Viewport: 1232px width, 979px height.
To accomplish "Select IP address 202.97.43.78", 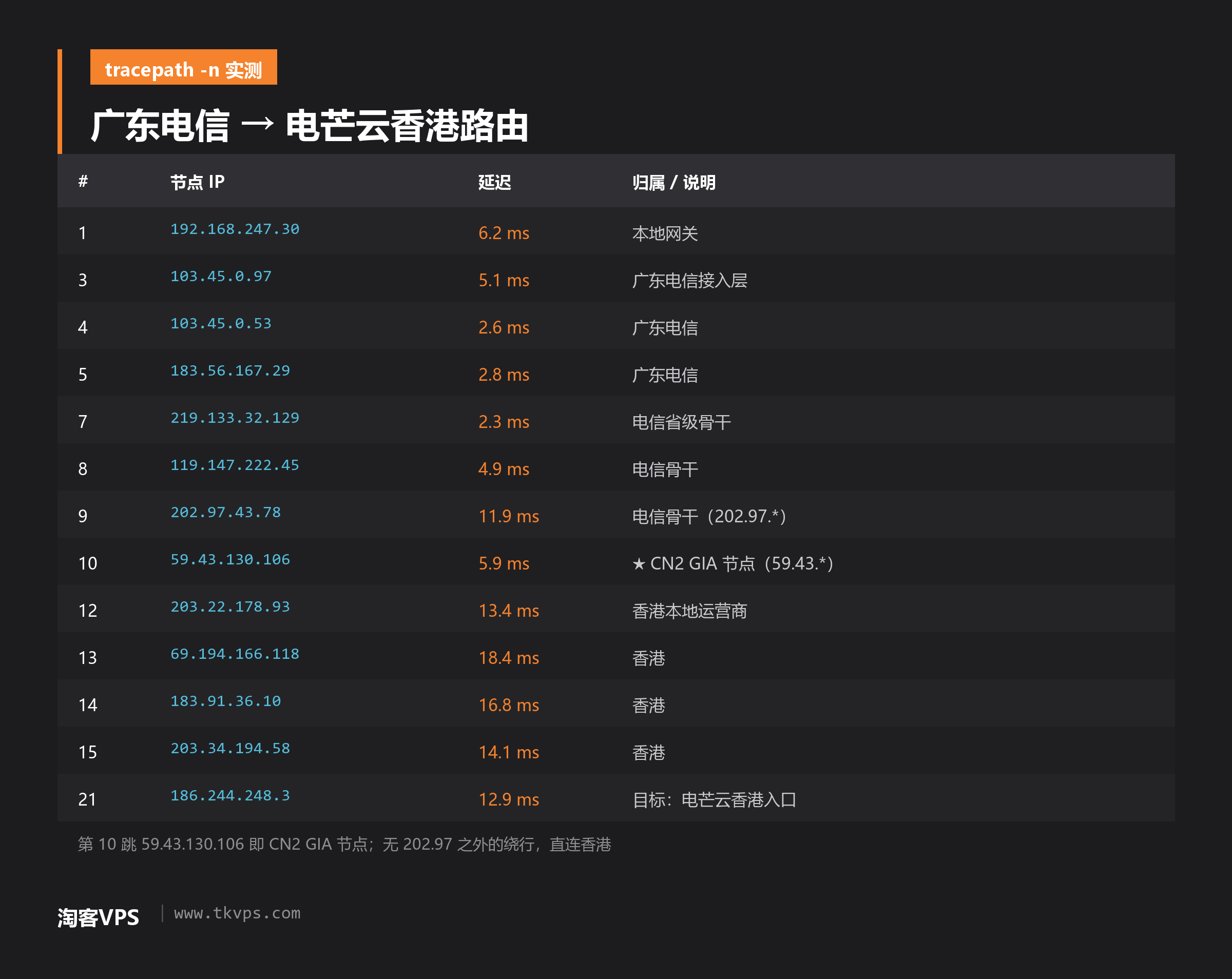I will point(226,513).
